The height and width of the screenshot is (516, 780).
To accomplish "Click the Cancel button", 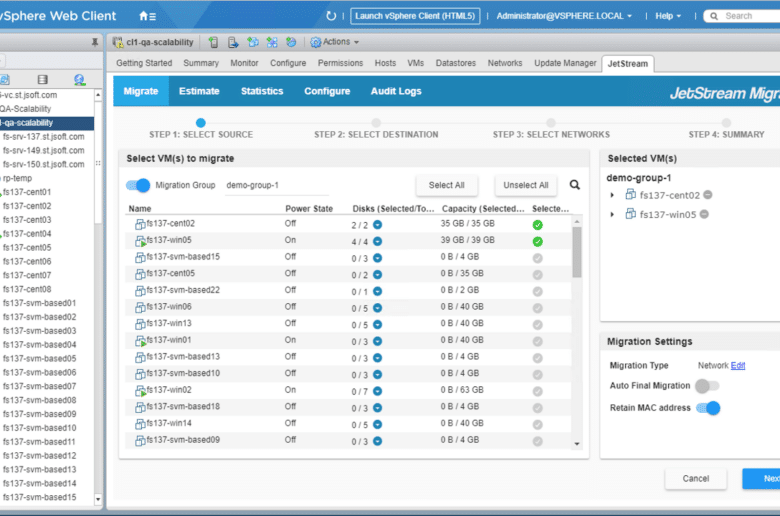I will (x=695, y=479).
